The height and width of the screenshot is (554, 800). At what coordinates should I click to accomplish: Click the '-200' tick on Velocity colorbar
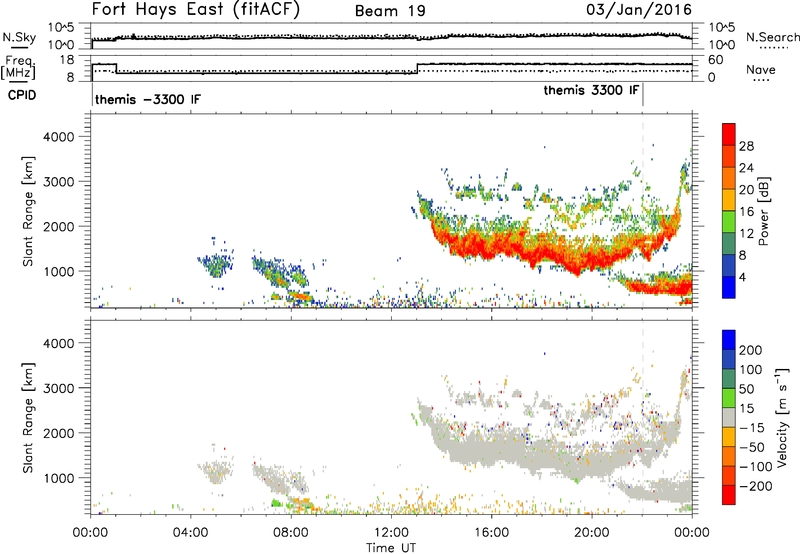757,486
